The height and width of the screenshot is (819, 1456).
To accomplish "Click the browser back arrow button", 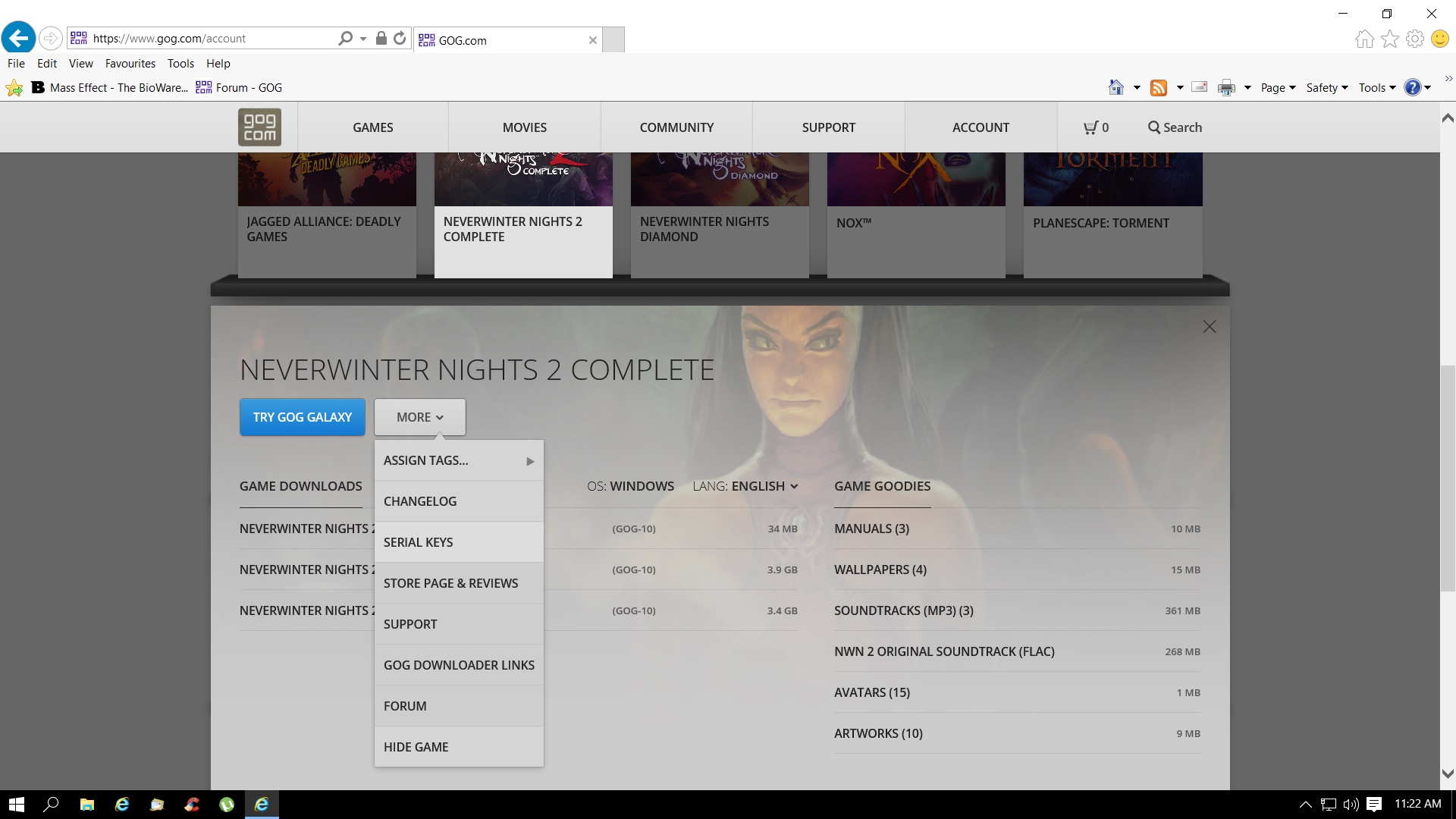I will [19, 38].
